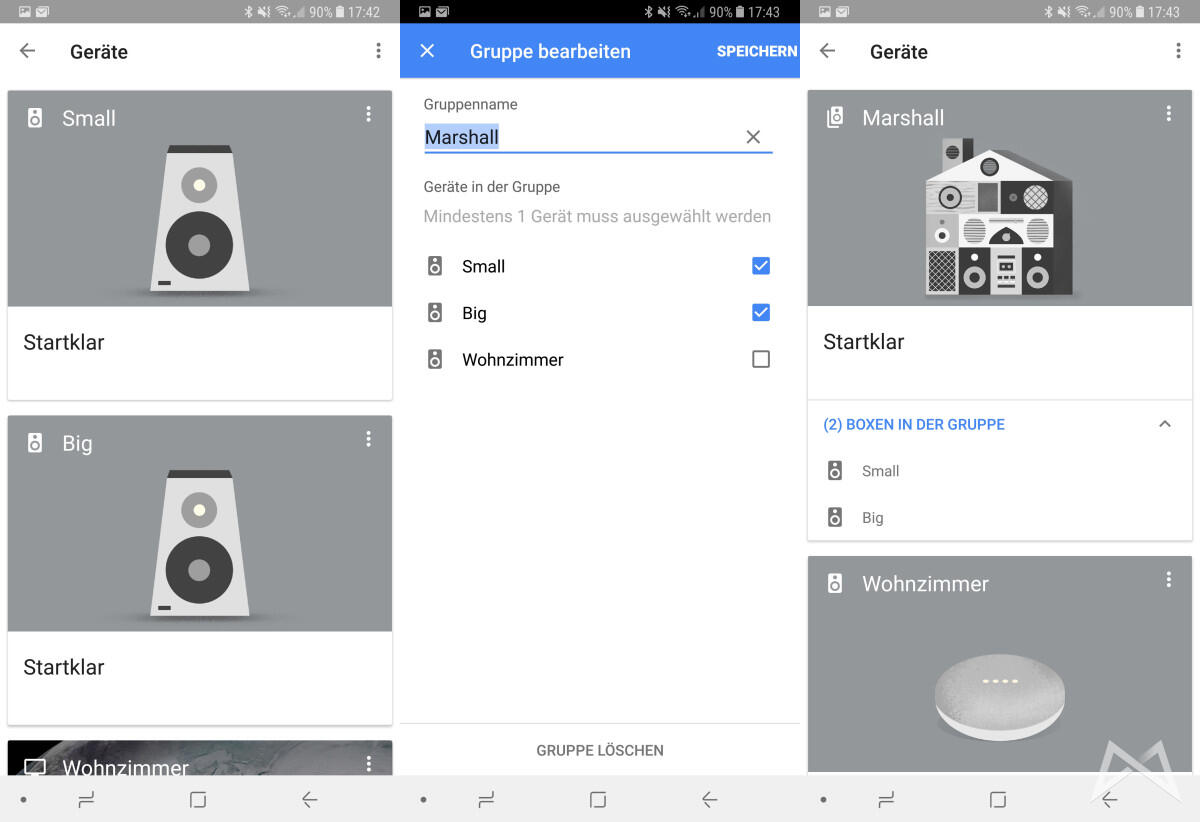Collapse the Boxen in der Gruppe list chevron
The height and width of the screenshot is (822, 1200).
click(1164, 424)
